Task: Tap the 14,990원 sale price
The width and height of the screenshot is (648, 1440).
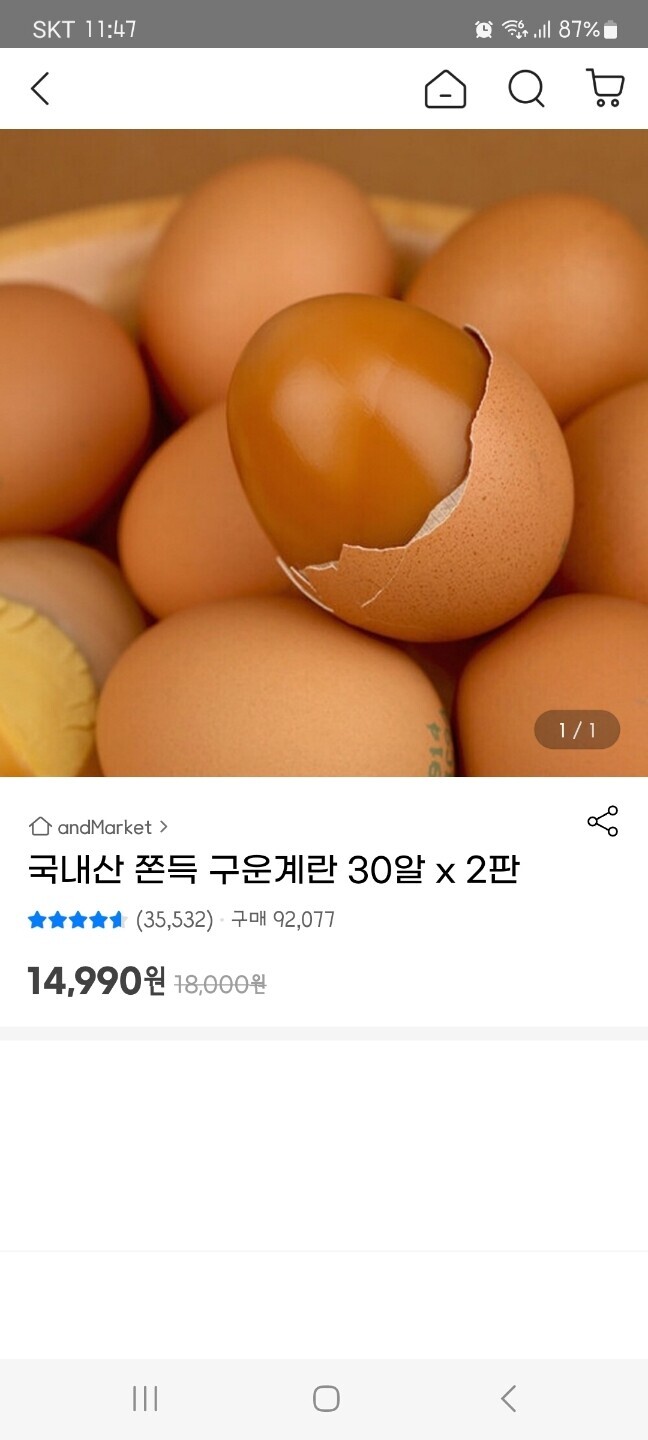Action: tap(97, 982)
